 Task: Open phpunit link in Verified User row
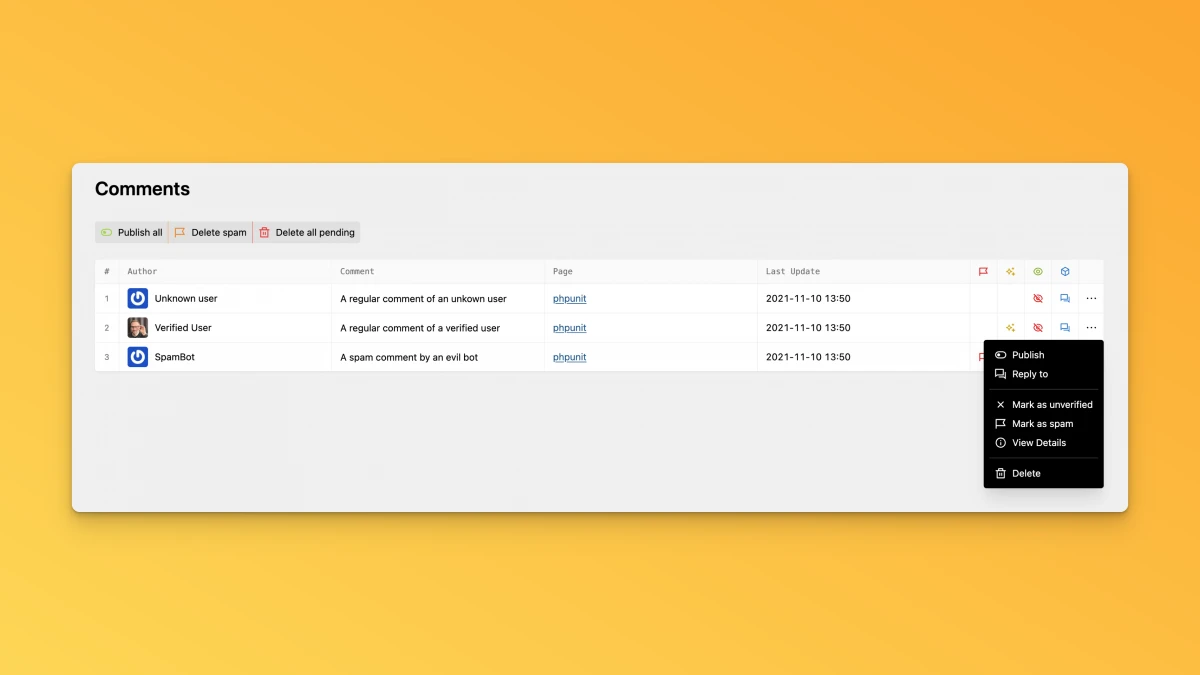[570, 328]
